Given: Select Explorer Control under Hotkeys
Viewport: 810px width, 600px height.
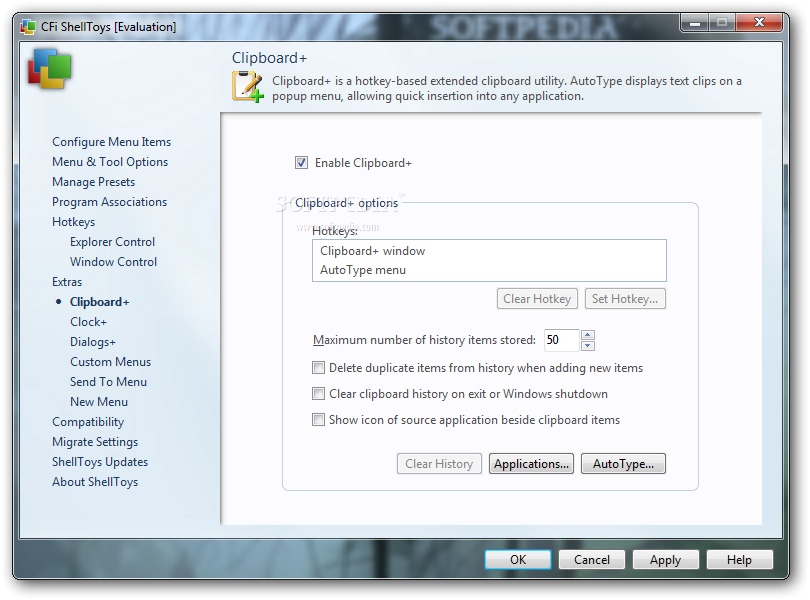Looking at the screenshot, I should (x=113, y=242).
